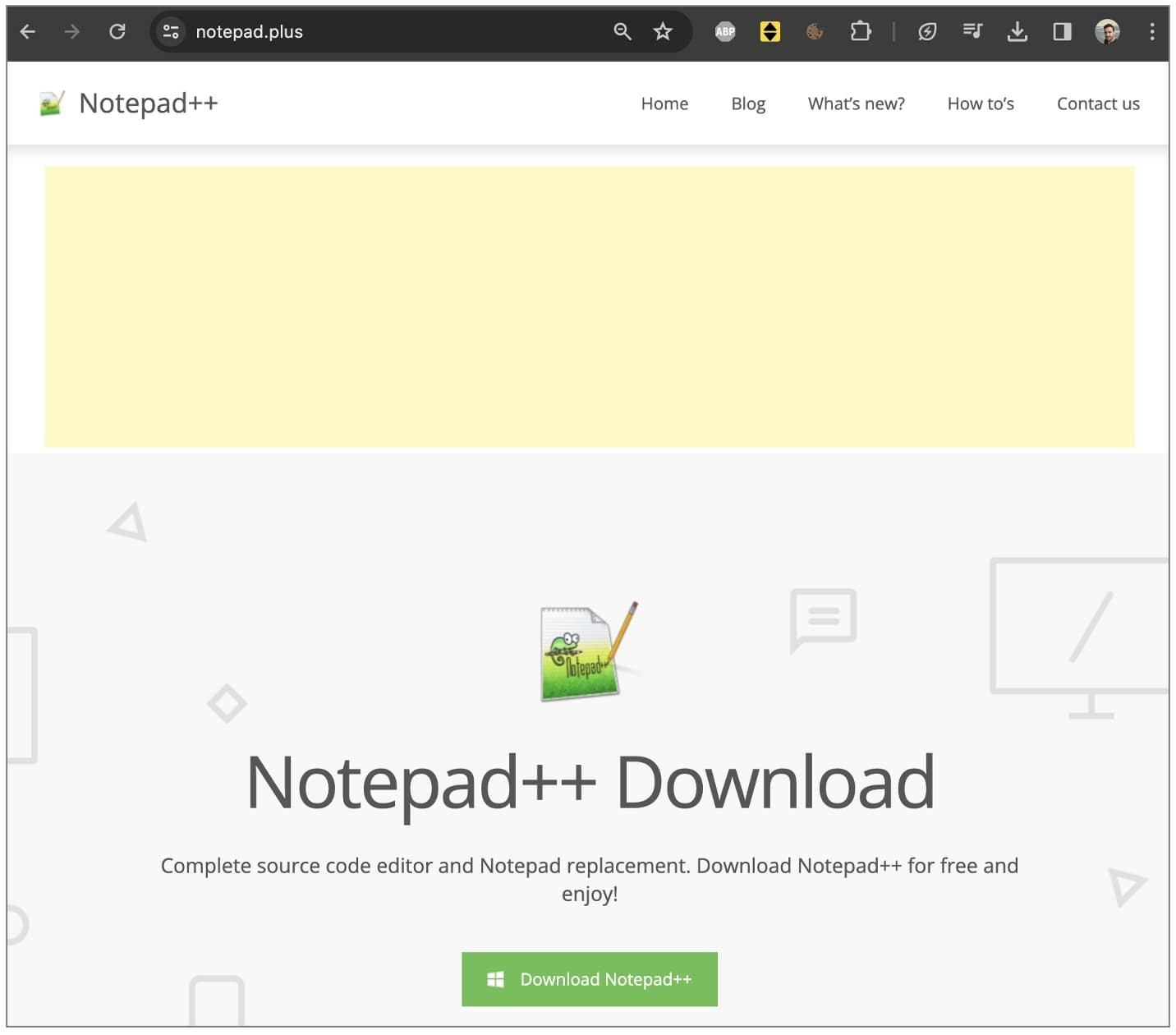Image resolution: width=1176 pixels, height=1035 pixels.
Task: Open the zoom magnifier icon in address bar
Action: click(x=622, y=32)
